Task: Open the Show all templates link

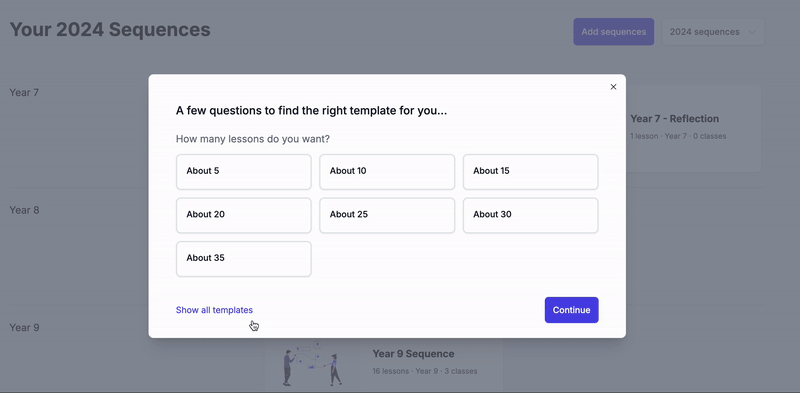Action: (214, 310)
